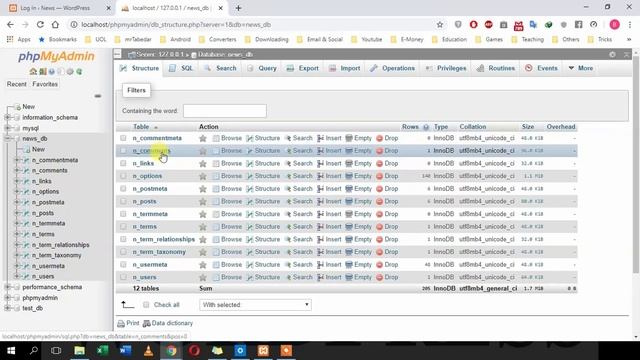Star the n_users table
The width and height of the screenshot is (640, 360).
click(202, 278)
